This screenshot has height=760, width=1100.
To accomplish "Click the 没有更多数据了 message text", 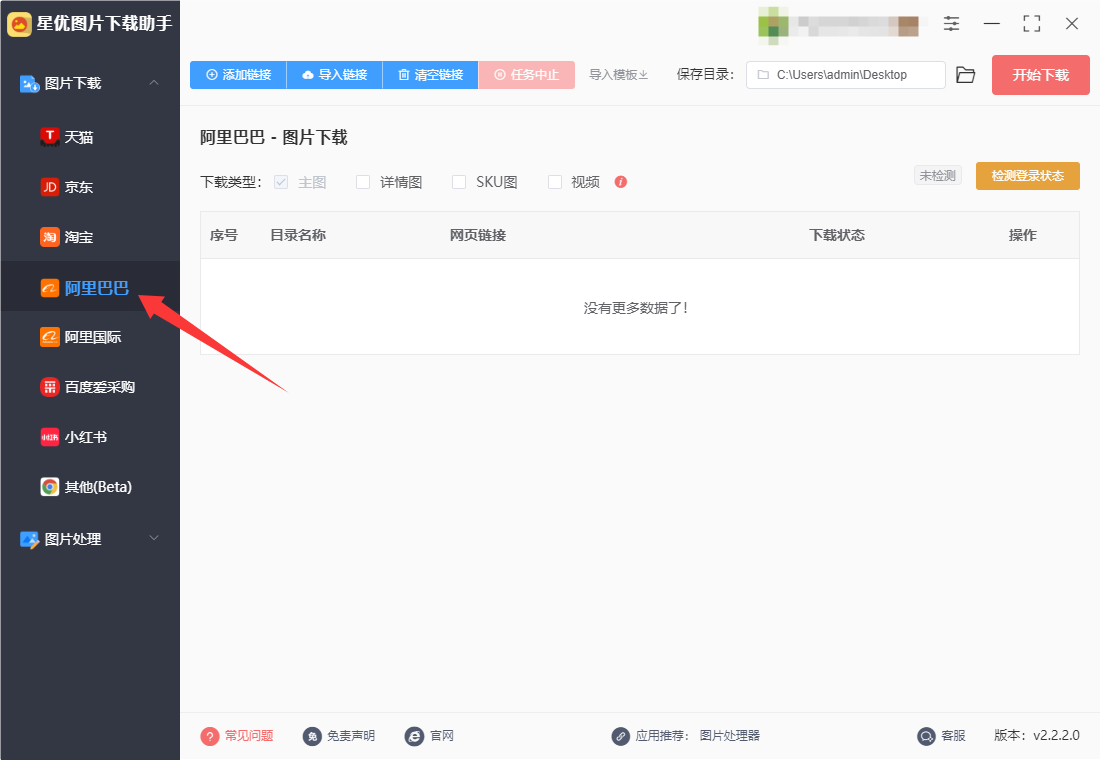I will tap(636, 308).
